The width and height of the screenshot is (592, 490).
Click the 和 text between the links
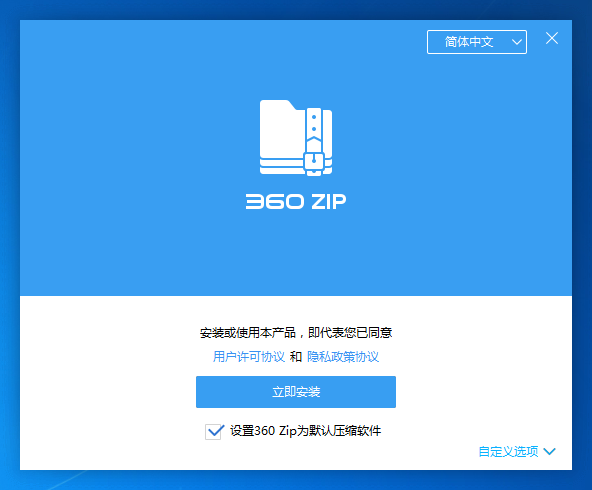pos(296,356)
